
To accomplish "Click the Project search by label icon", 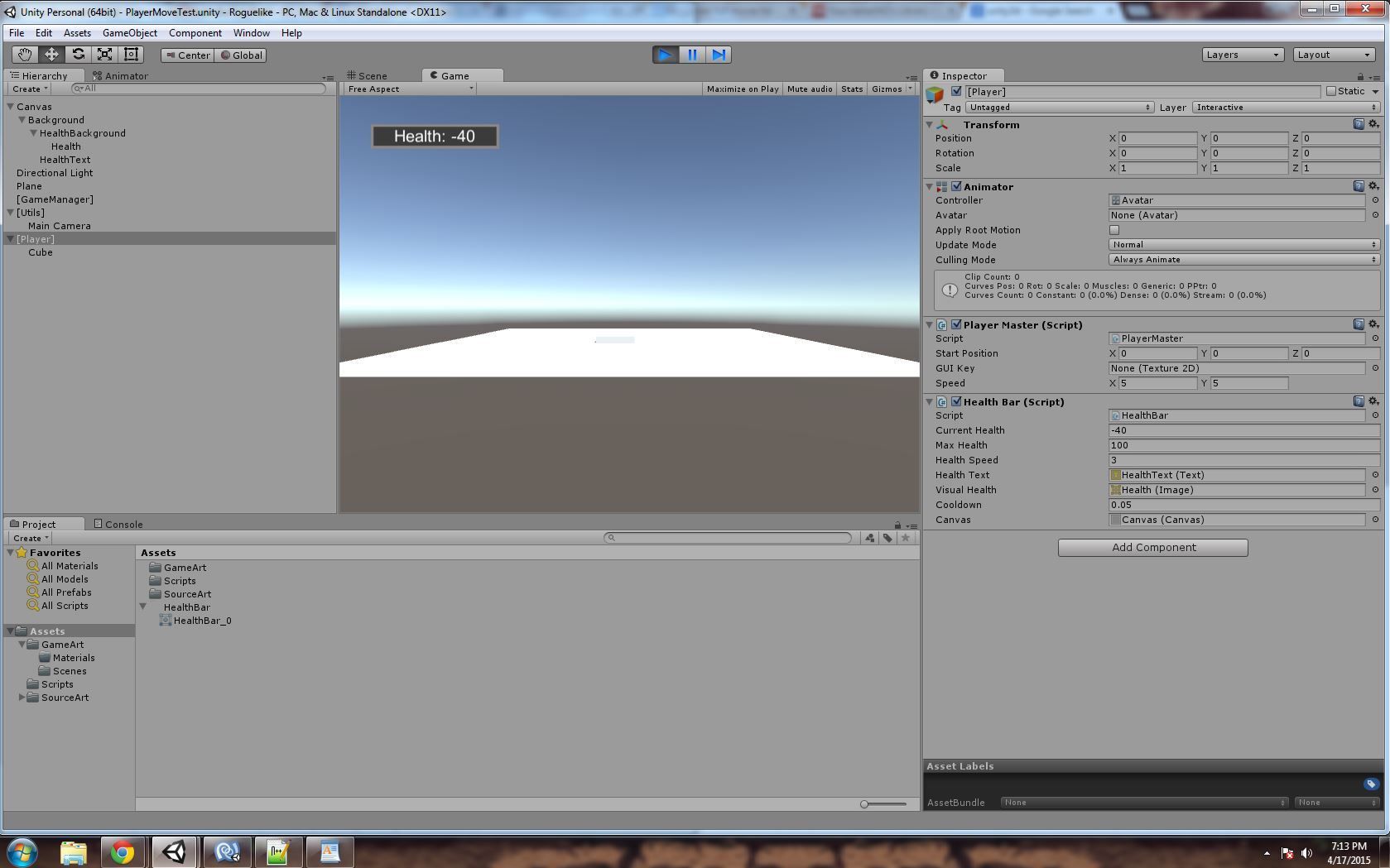I will tap(887, 538).
